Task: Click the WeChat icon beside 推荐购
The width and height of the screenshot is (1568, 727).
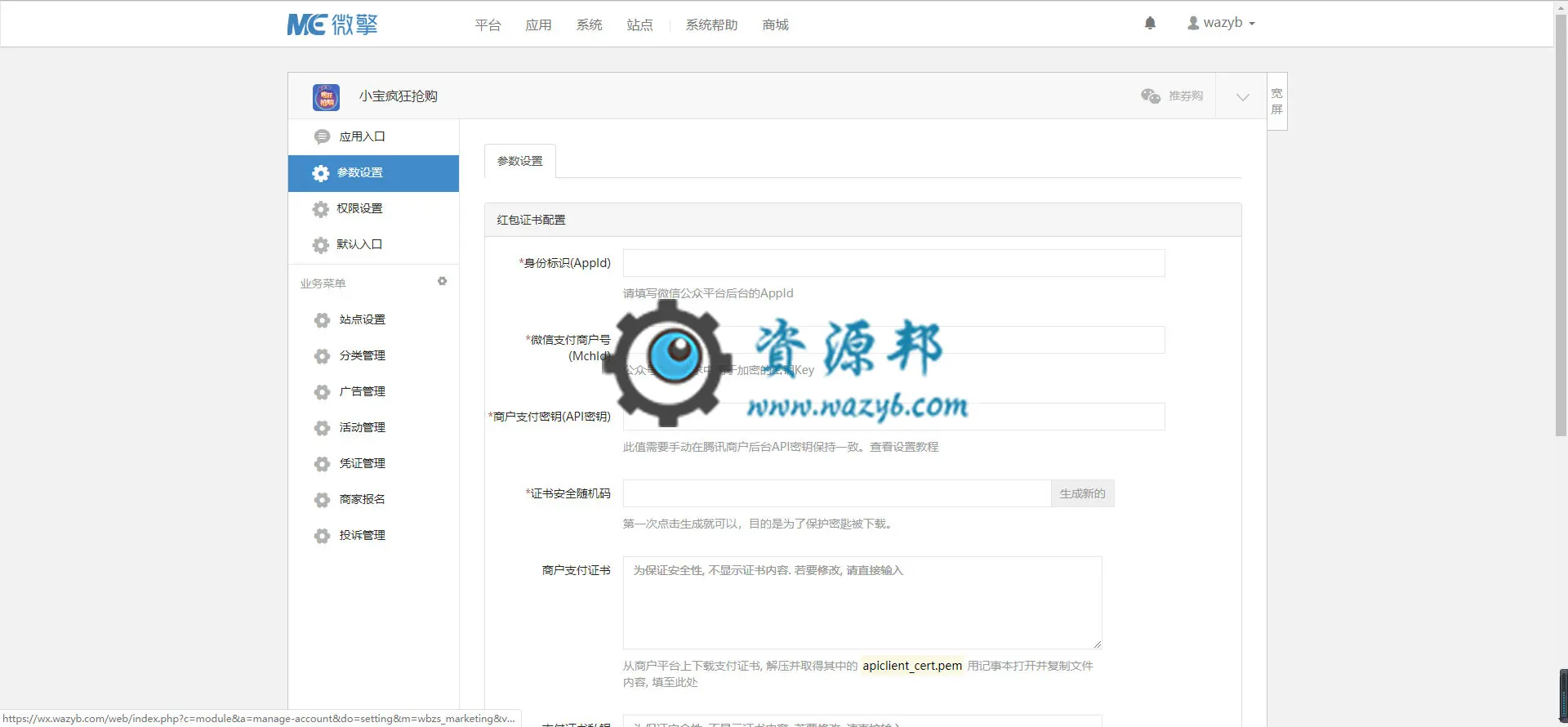Action: click(1151, 96)
